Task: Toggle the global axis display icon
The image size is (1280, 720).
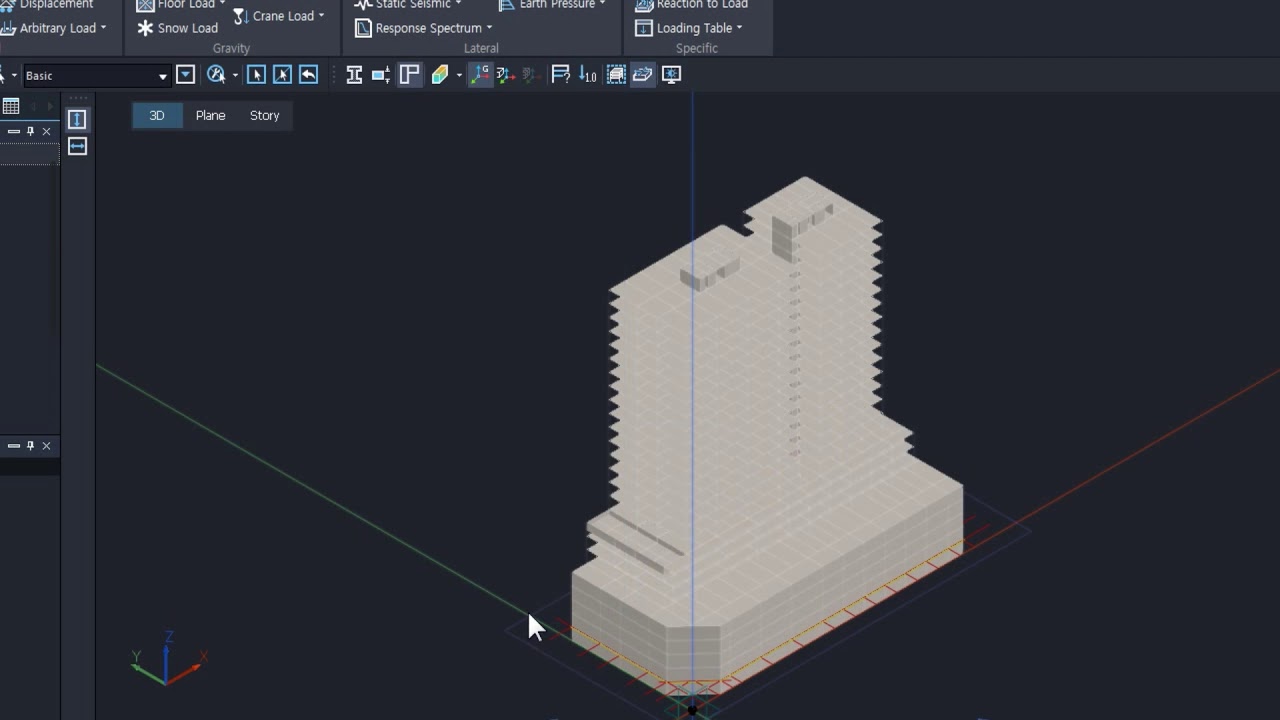Action: [x=481, y=75]
